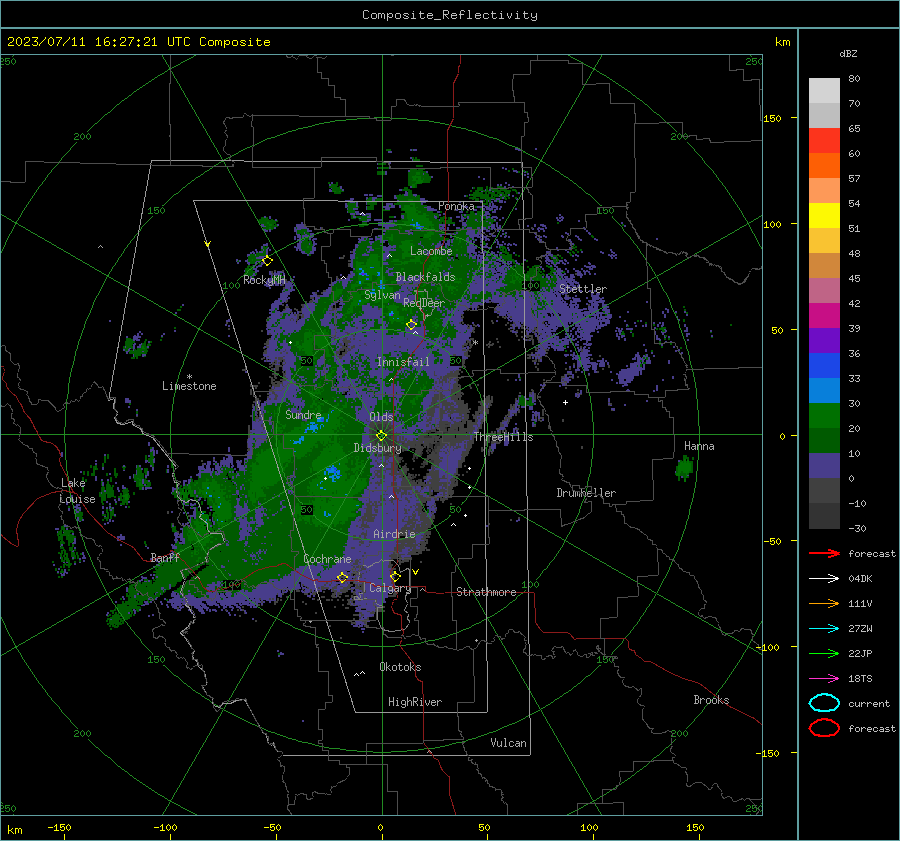900x841 pixels.
Task: Choose the green 22JP arrow legend icon
Action: pyautogui.click(x=824, y=653)
